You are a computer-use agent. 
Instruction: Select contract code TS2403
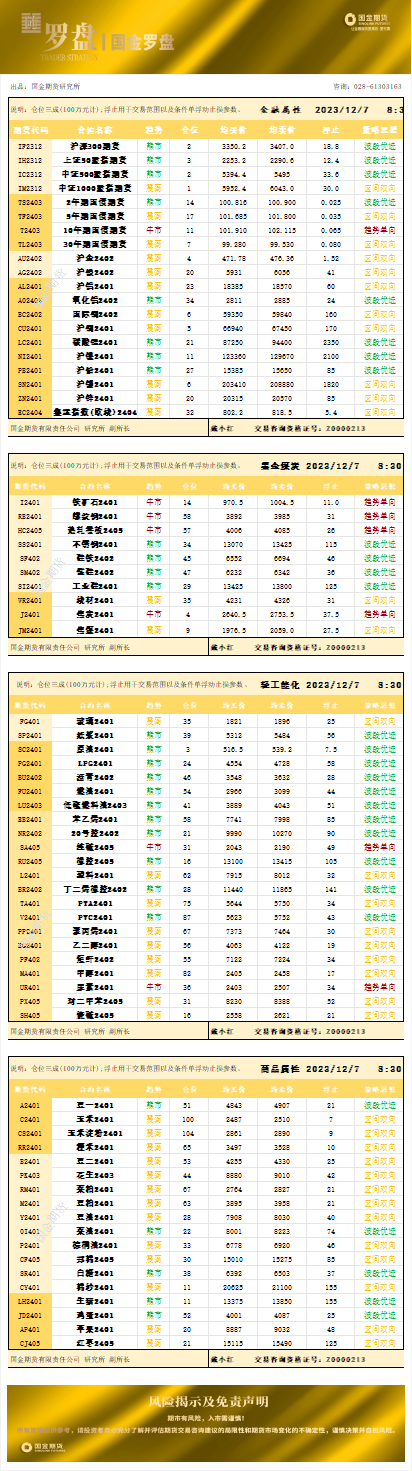[x=30, y=202]
